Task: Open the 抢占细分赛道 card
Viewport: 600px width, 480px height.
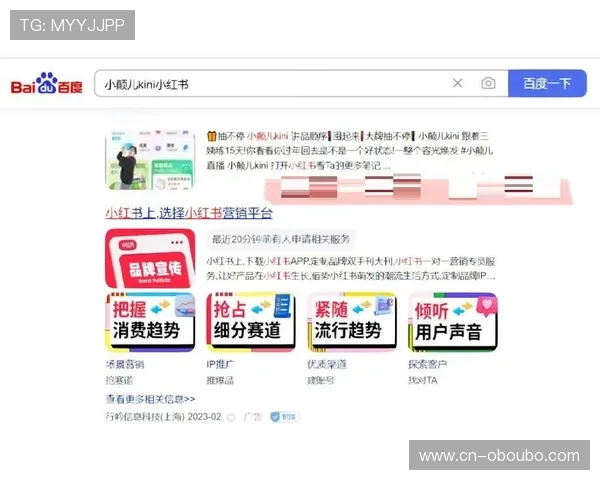Action: pyautogui.click(x=251, y=322)
